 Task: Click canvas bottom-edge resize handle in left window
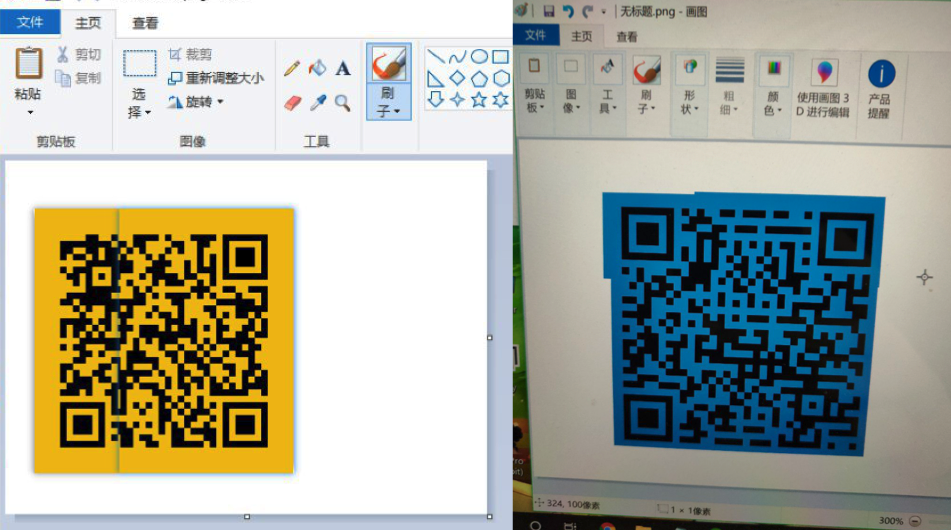247,517
